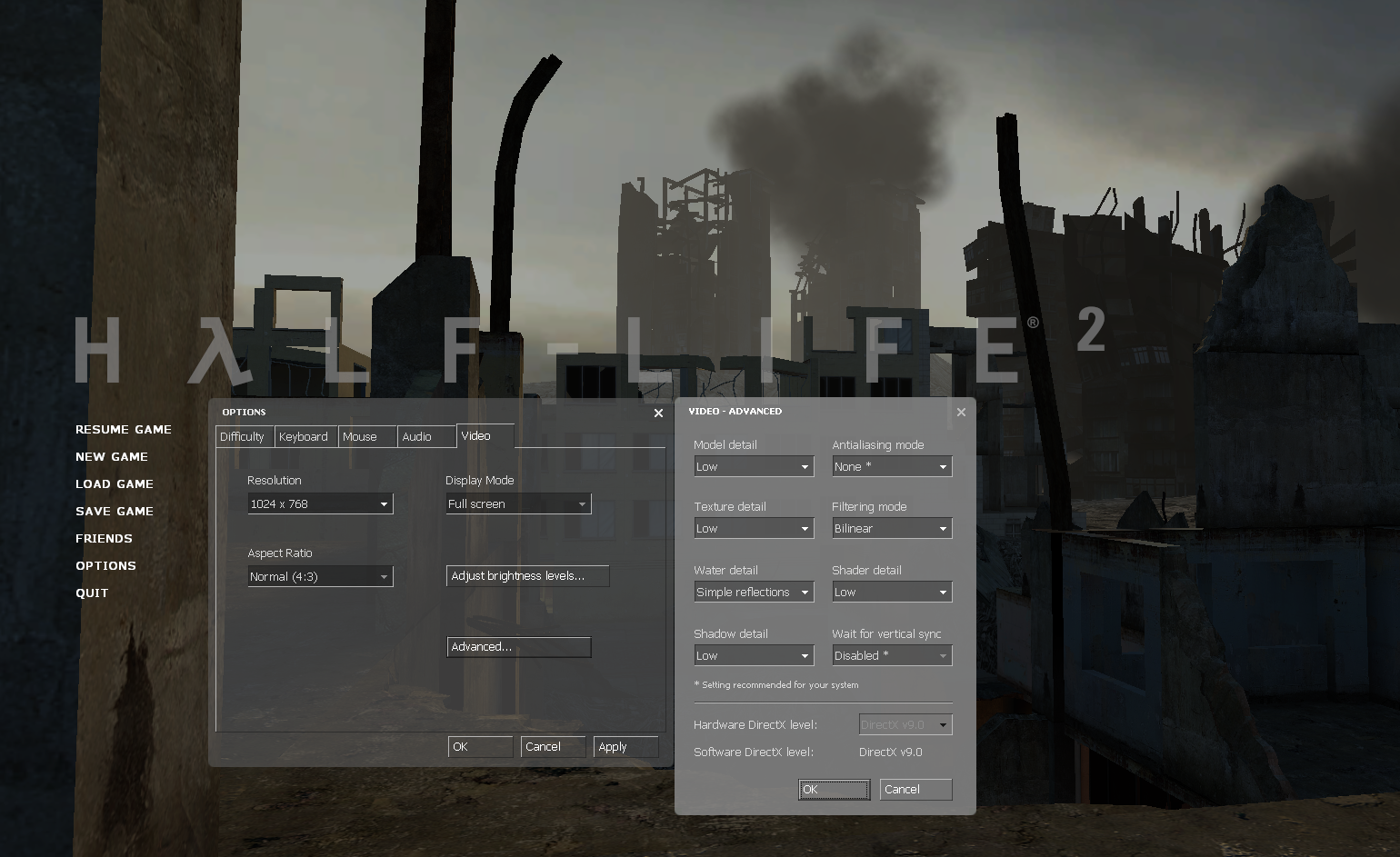This screenshot has height=857, width=1400.
Task: Open the Display Mode dropdown
Action: [518, 503]
